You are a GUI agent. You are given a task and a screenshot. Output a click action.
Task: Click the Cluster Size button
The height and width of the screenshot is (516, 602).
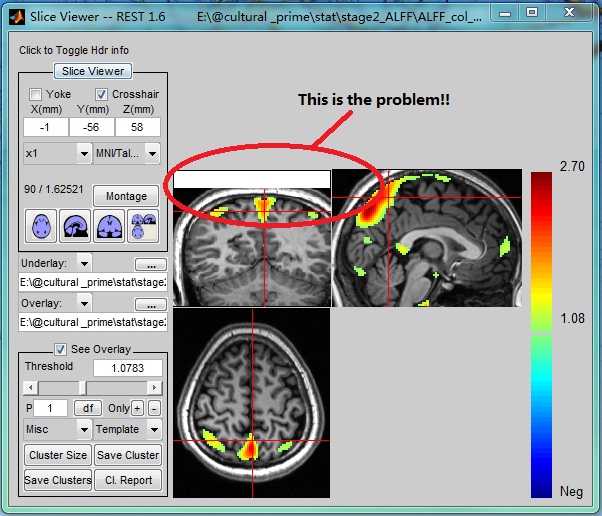point(58,455)
